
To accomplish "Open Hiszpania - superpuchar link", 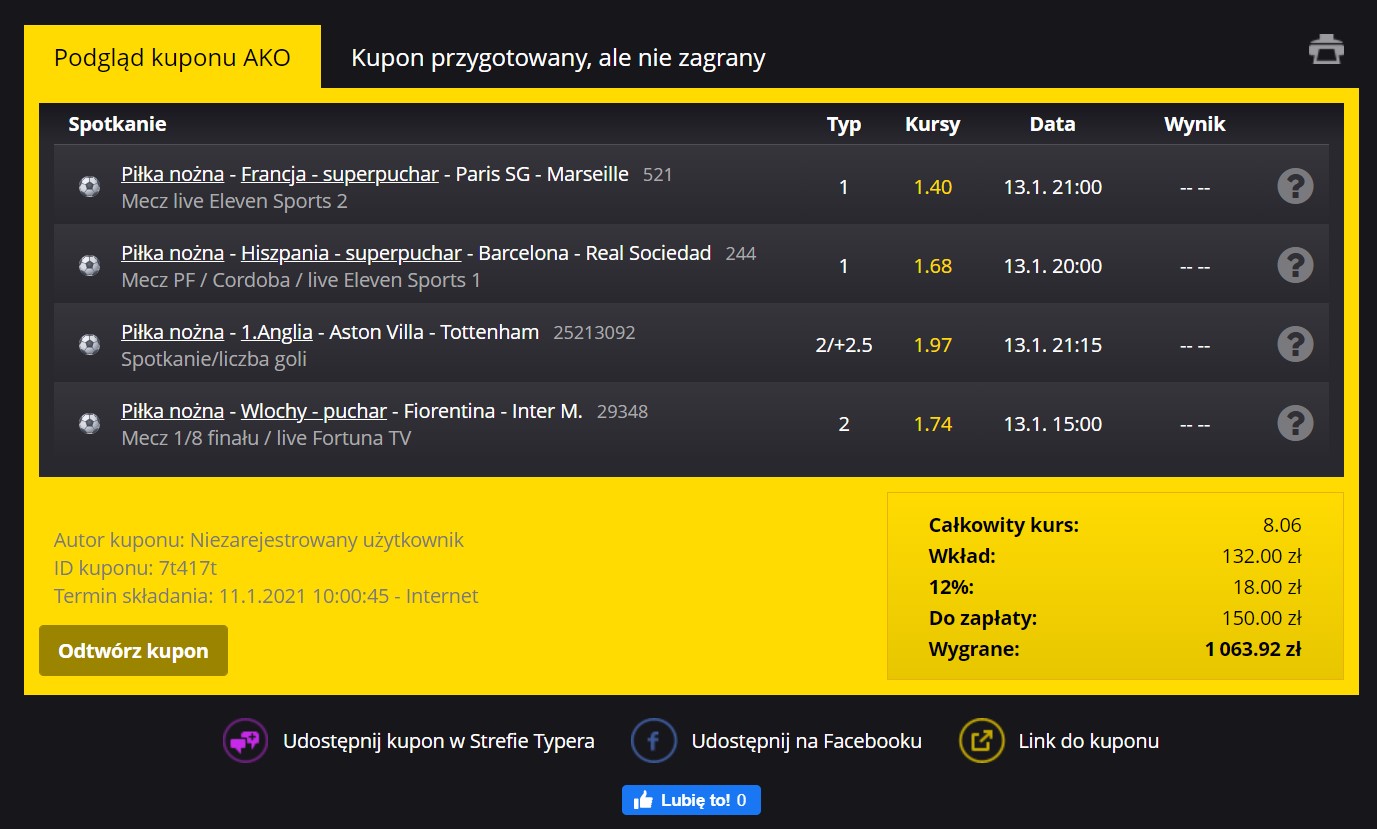I will [x=351, y=253].
